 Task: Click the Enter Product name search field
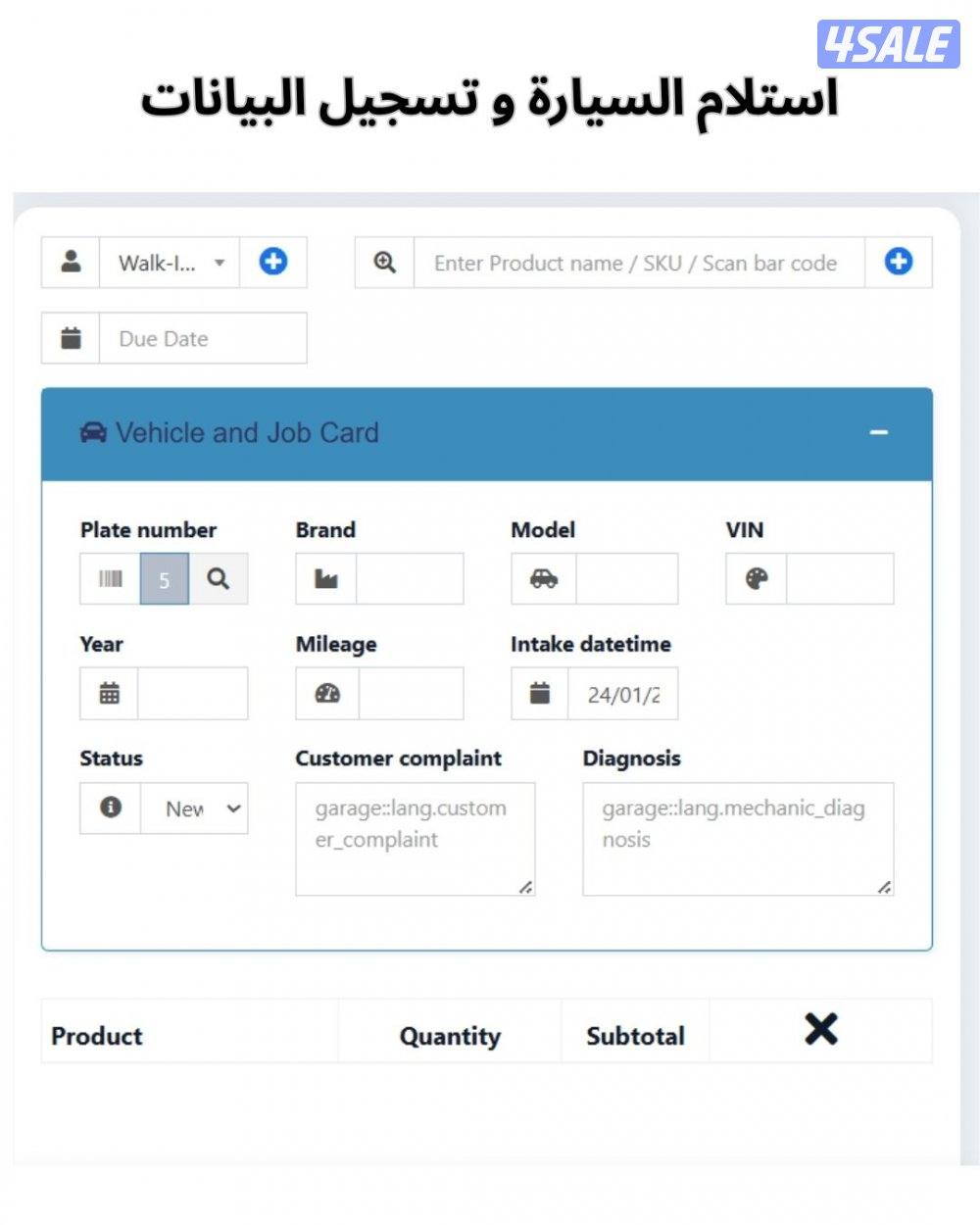point(638,263)
